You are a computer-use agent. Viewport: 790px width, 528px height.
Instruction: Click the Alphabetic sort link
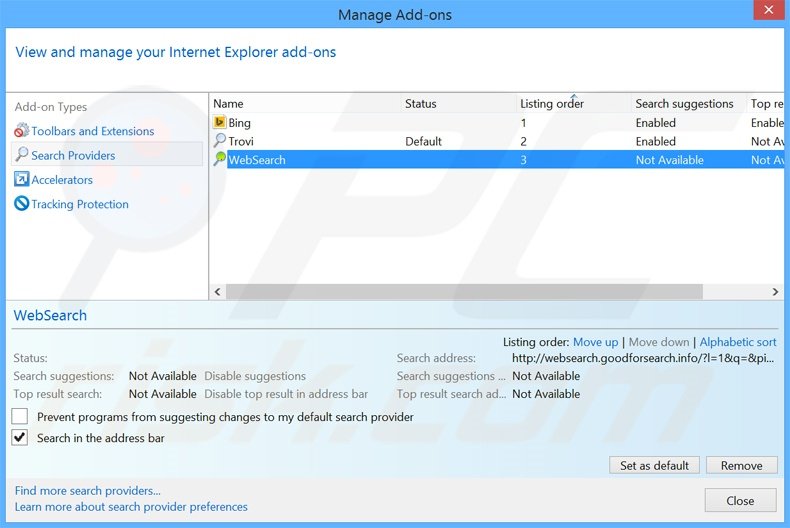coord(738,342)
